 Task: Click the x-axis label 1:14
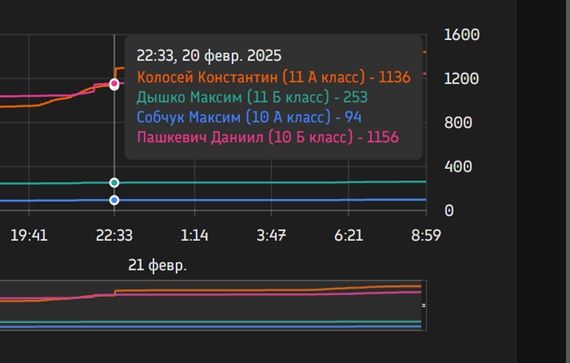(194, 235)
